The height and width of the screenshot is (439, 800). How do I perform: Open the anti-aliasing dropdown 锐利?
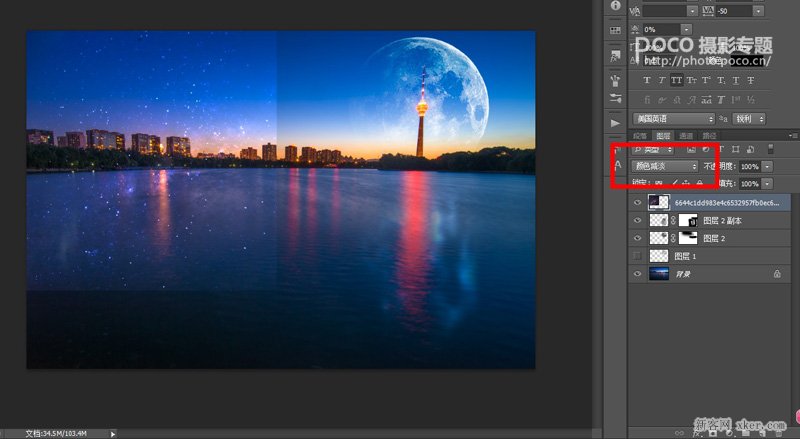point(749,118)
